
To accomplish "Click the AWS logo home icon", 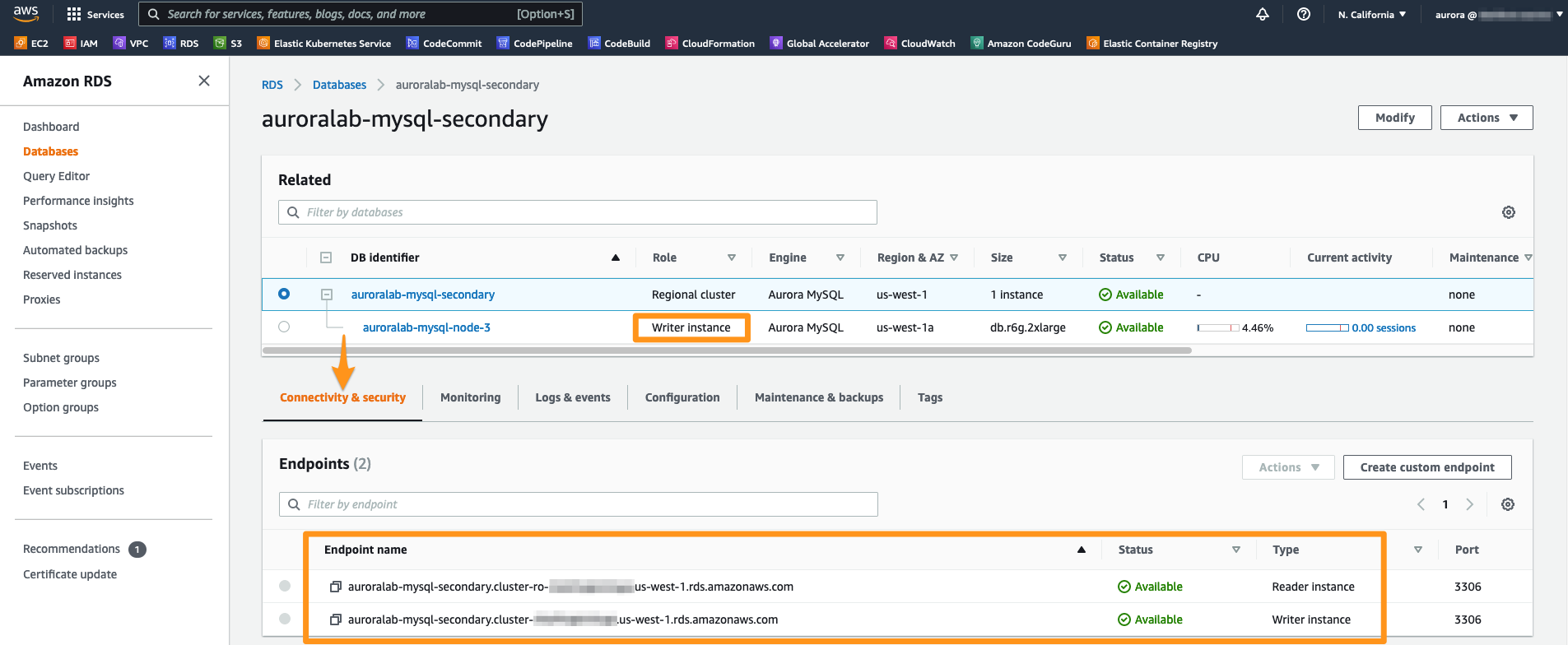I will click(x=26, y=13).
